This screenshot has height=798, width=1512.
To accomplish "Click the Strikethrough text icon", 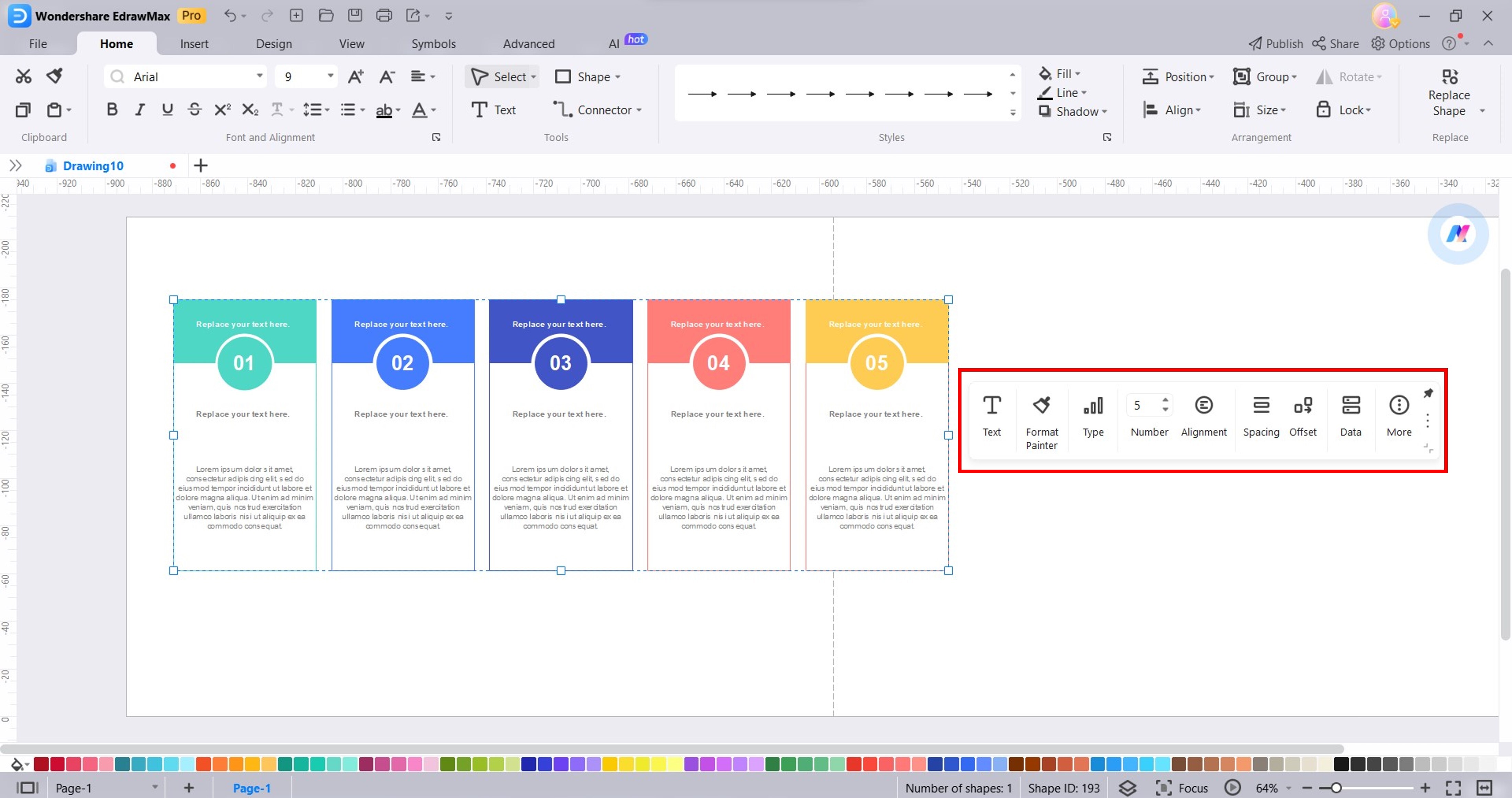I will coord(195,110).
